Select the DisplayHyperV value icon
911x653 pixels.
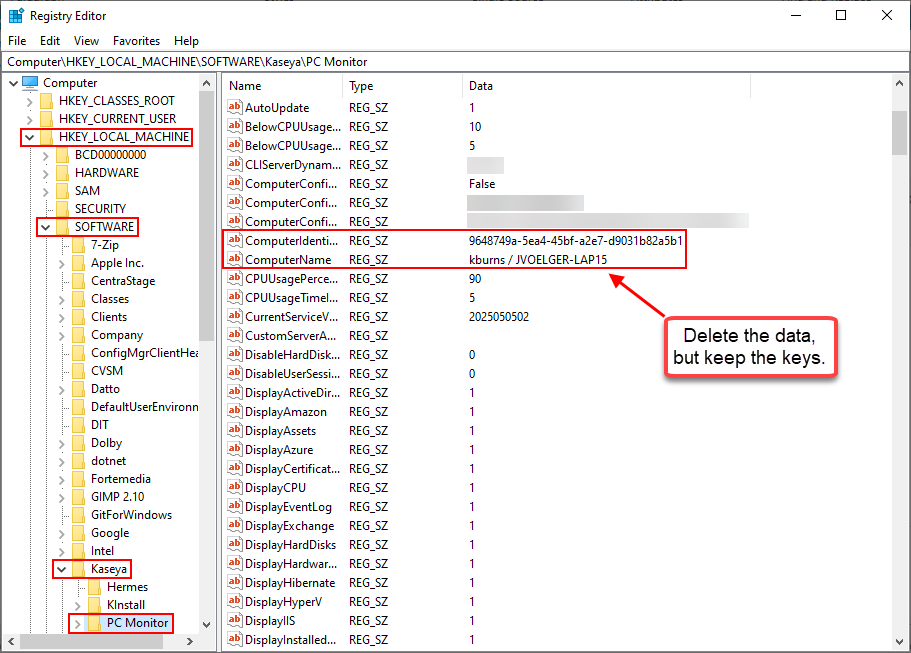[x=235, y=601]
